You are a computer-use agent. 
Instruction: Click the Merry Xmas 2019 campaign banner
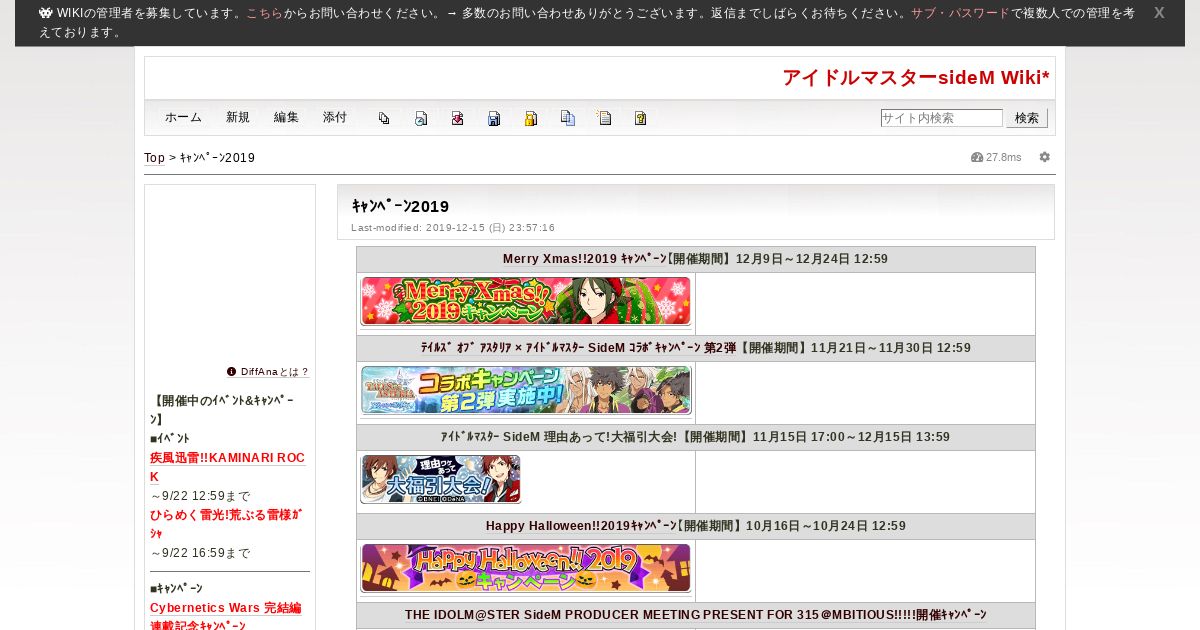[x=526, y=301]
